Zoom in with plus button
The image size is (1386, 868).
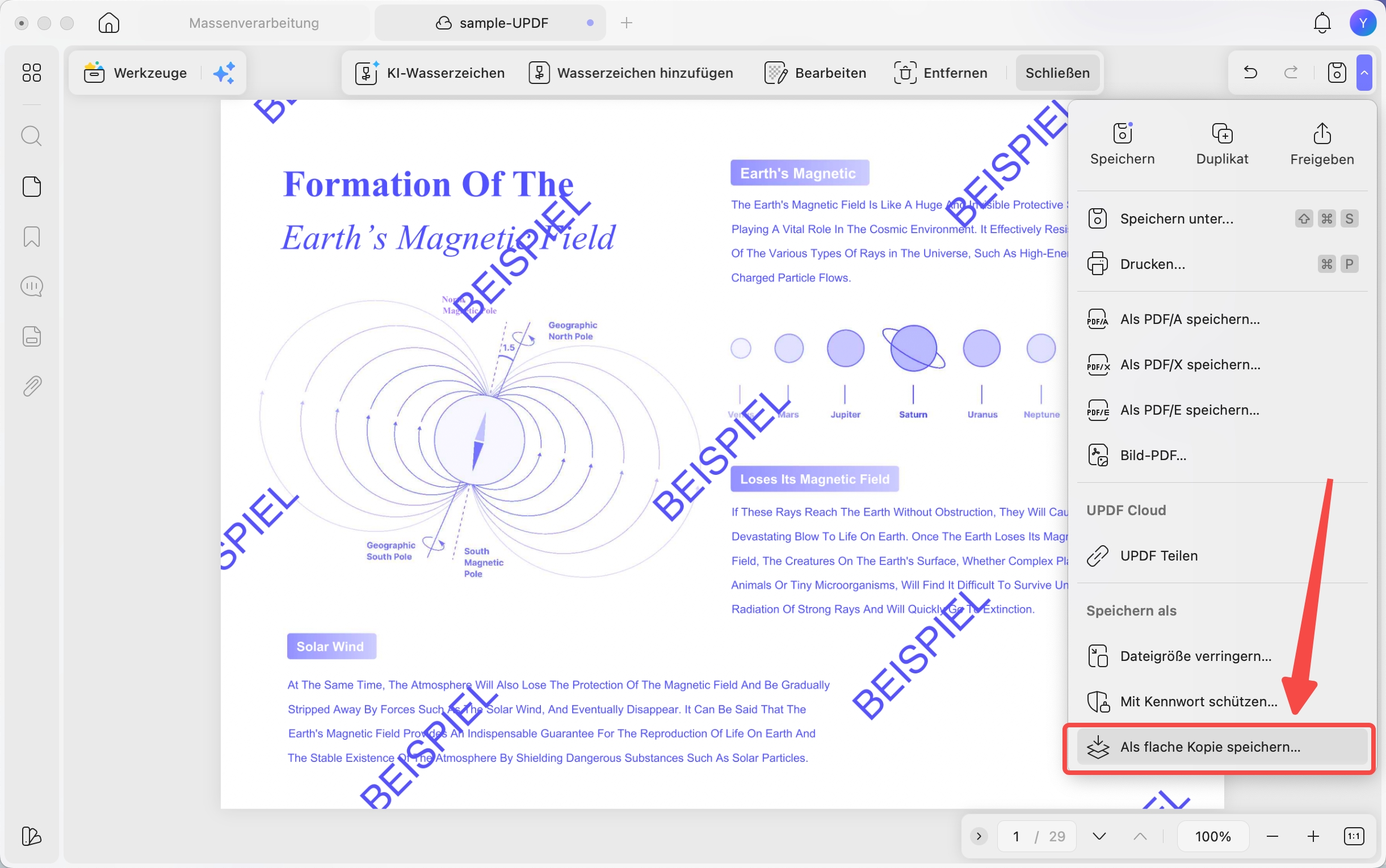click(1313, 836)
